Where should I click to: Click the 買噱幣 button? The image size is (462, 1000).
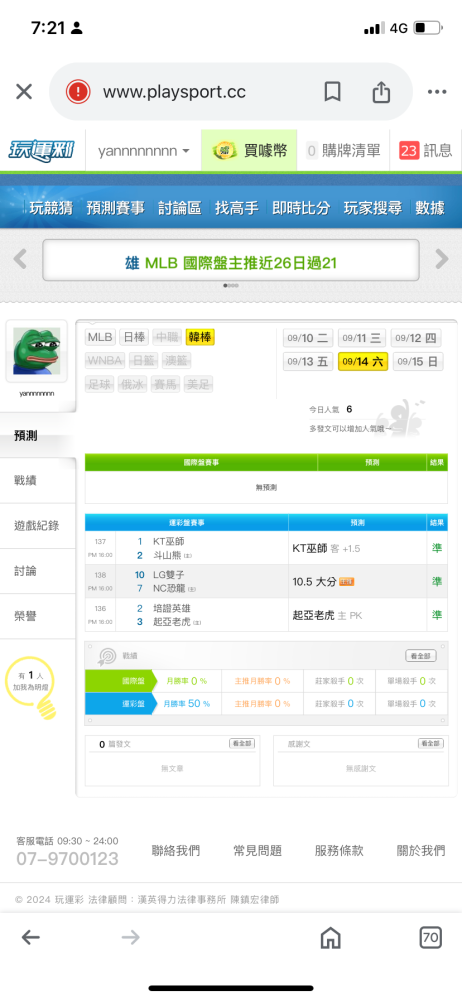249,151
